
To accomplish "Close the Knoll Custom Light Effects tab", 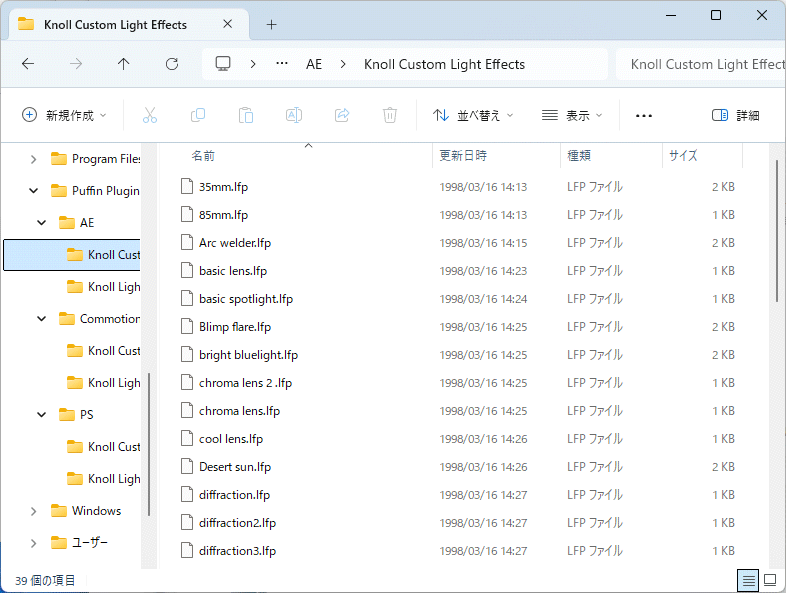I will 228,24.
